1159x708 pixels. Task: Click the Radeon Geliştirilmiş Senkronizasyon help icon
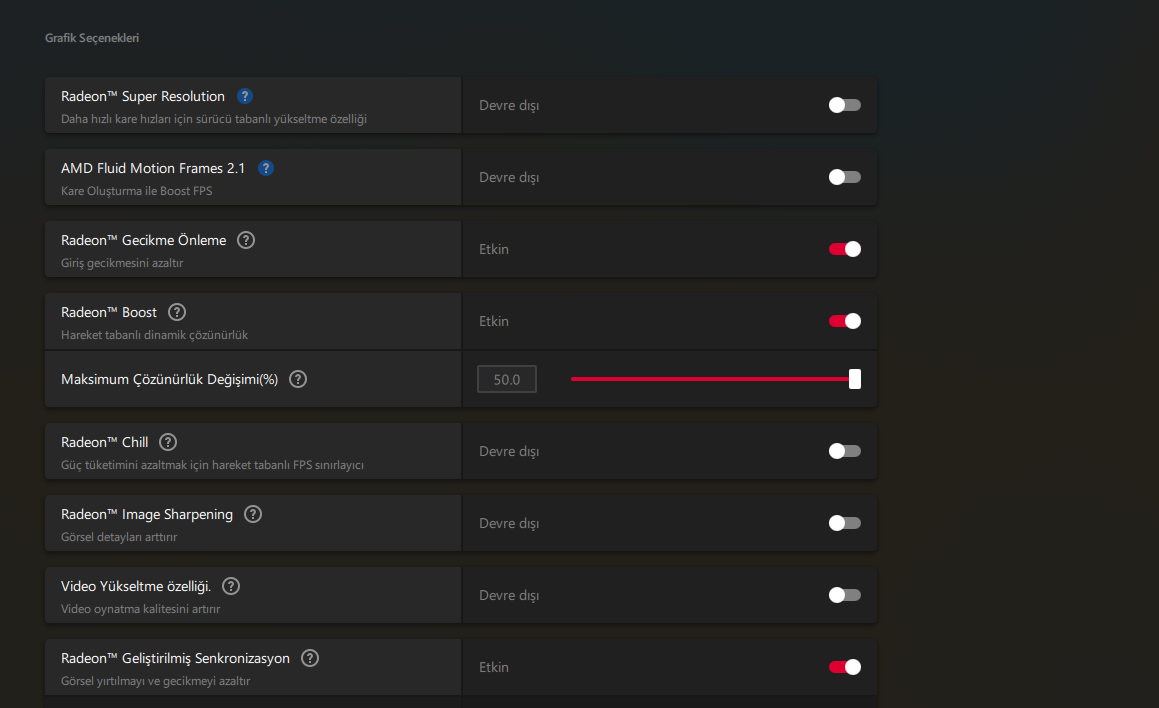tap(310, 658)
